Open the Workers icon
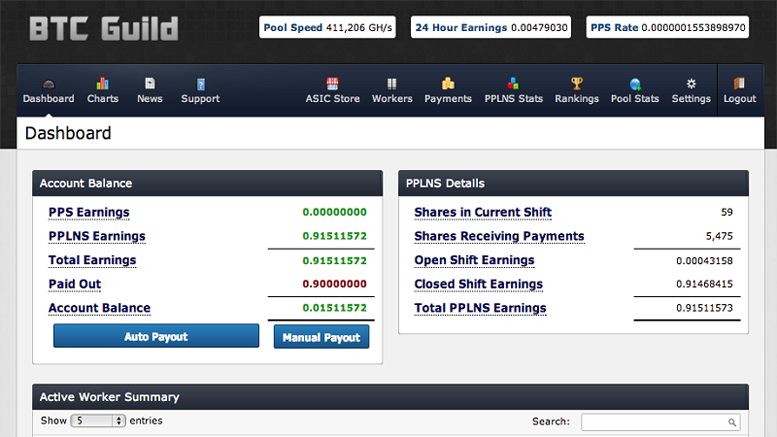This screenshot has width=777, height=437. [x=392, y=83]
